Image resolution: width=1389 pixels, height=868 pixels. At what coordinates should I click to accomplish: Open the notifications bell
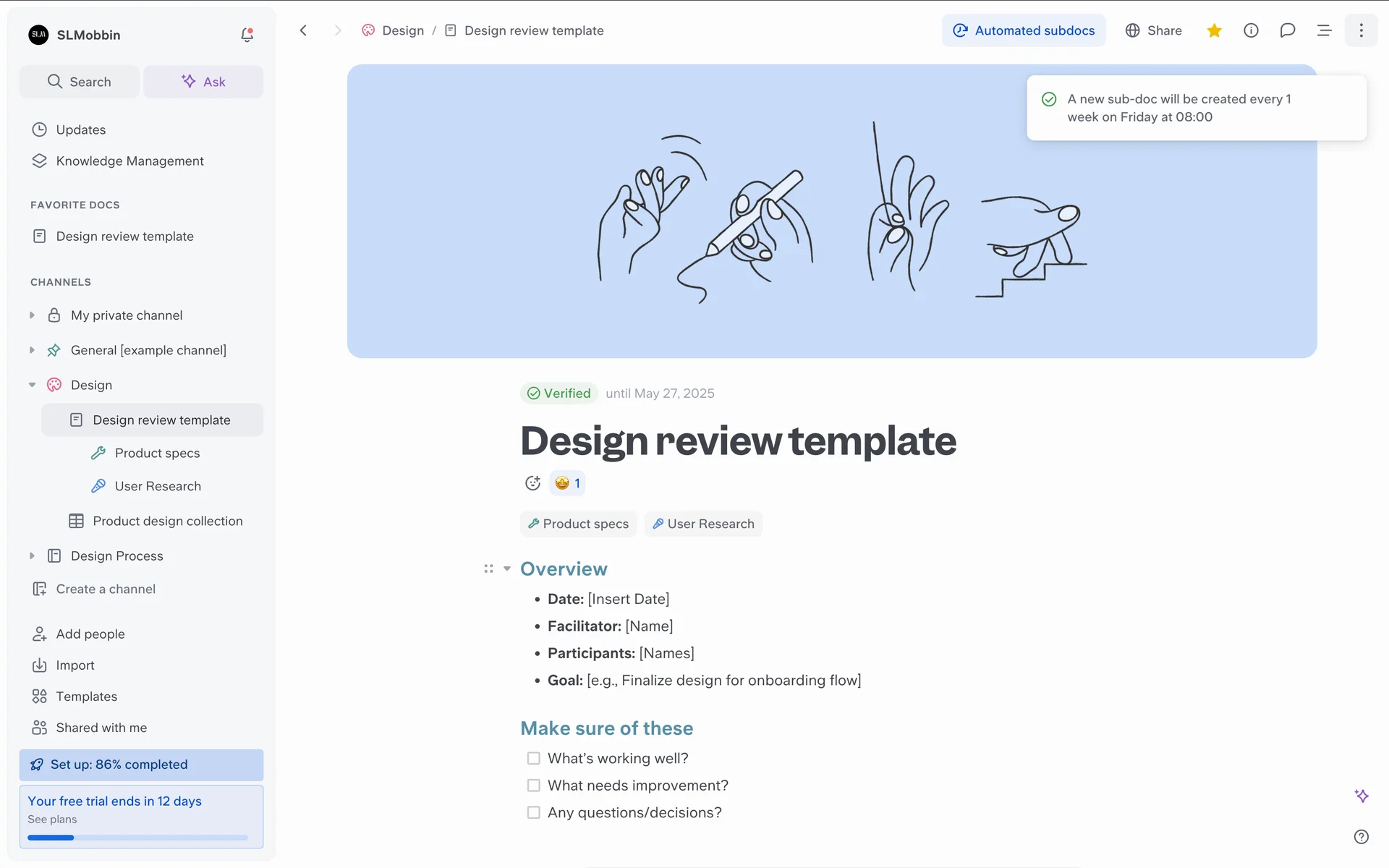point(247,35)
